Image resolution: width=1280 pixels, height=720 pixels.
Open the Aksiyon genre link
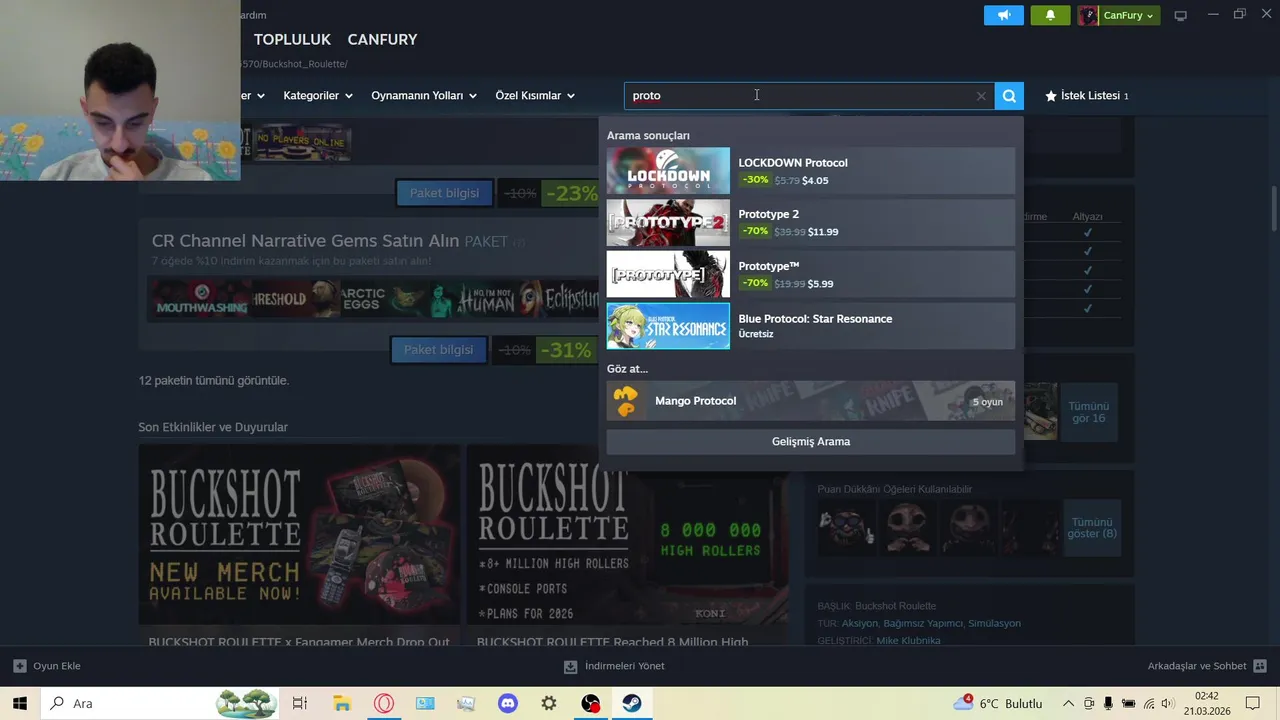pyautogui.click(x=859, y=624)
